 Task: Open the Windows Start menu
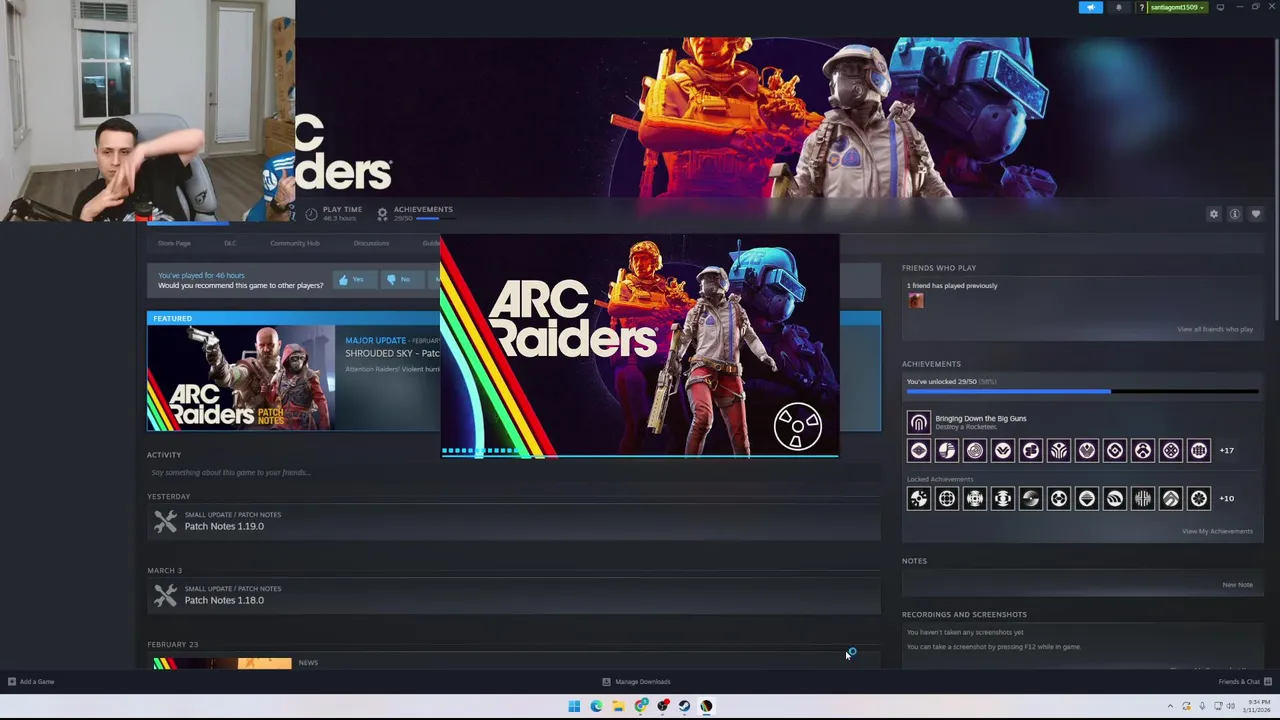click(x=574, y=706)
